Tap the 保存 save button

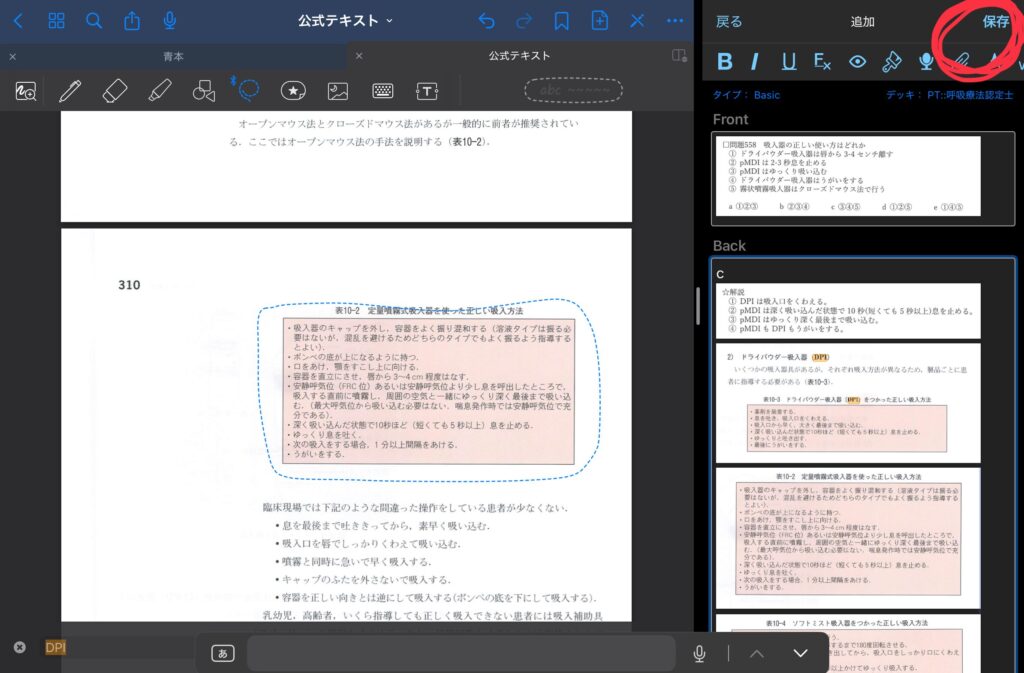pyautogui.click(x=995, y=22)
